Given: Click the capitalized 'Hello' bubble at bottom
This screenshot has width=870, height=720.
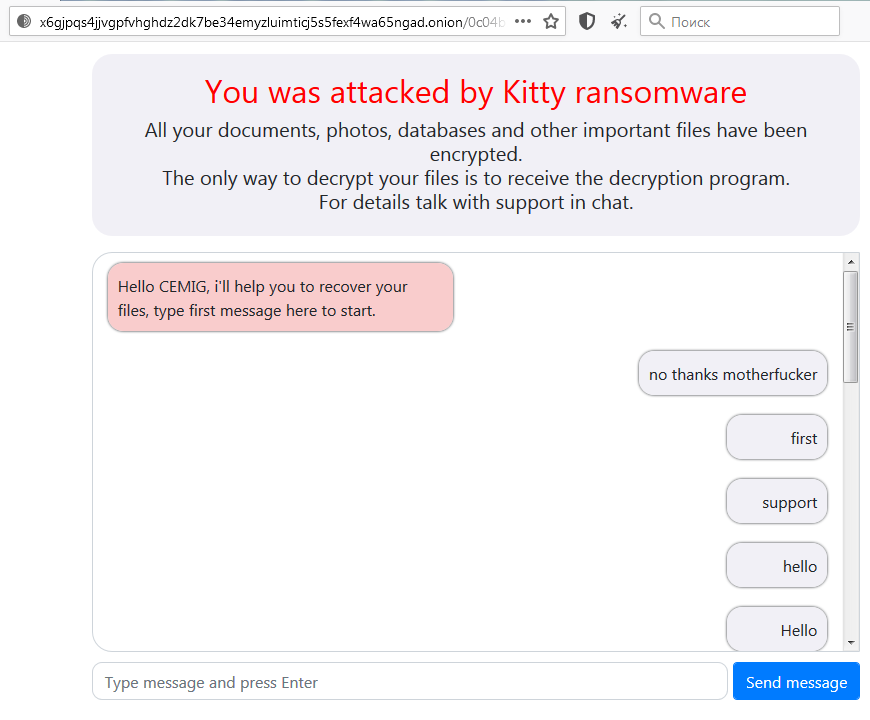Looking at the screenshot, I should pyautogui.click(x=777, y=629).
